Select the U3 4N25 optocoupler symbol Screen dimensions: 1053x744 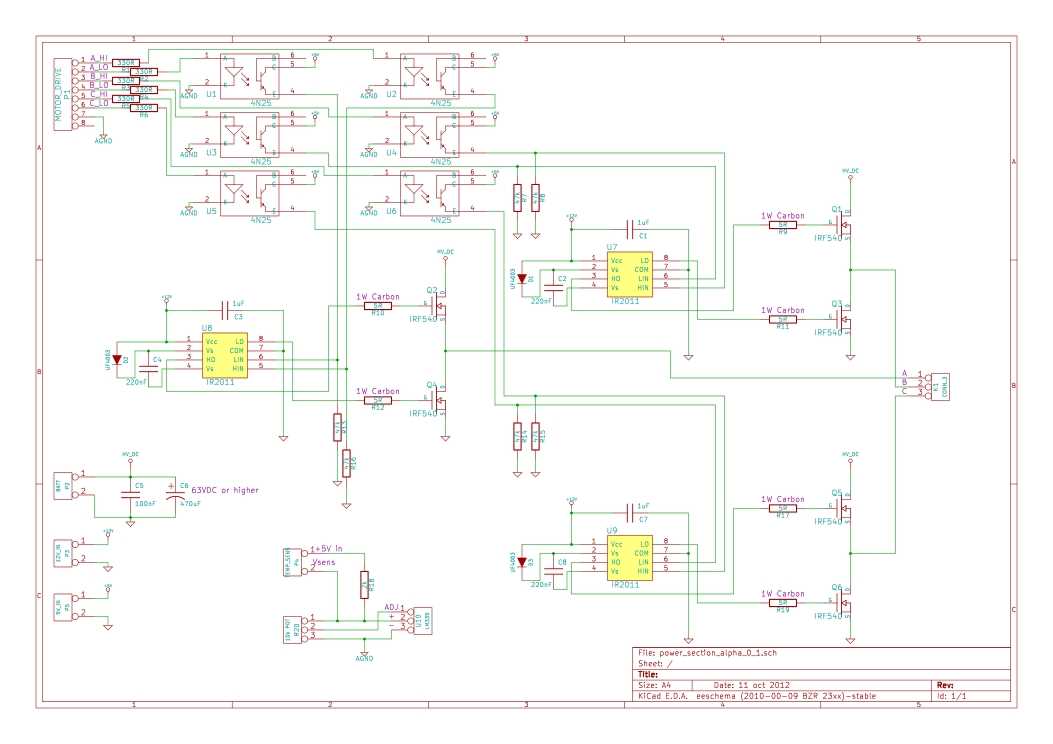pos(250,135)
